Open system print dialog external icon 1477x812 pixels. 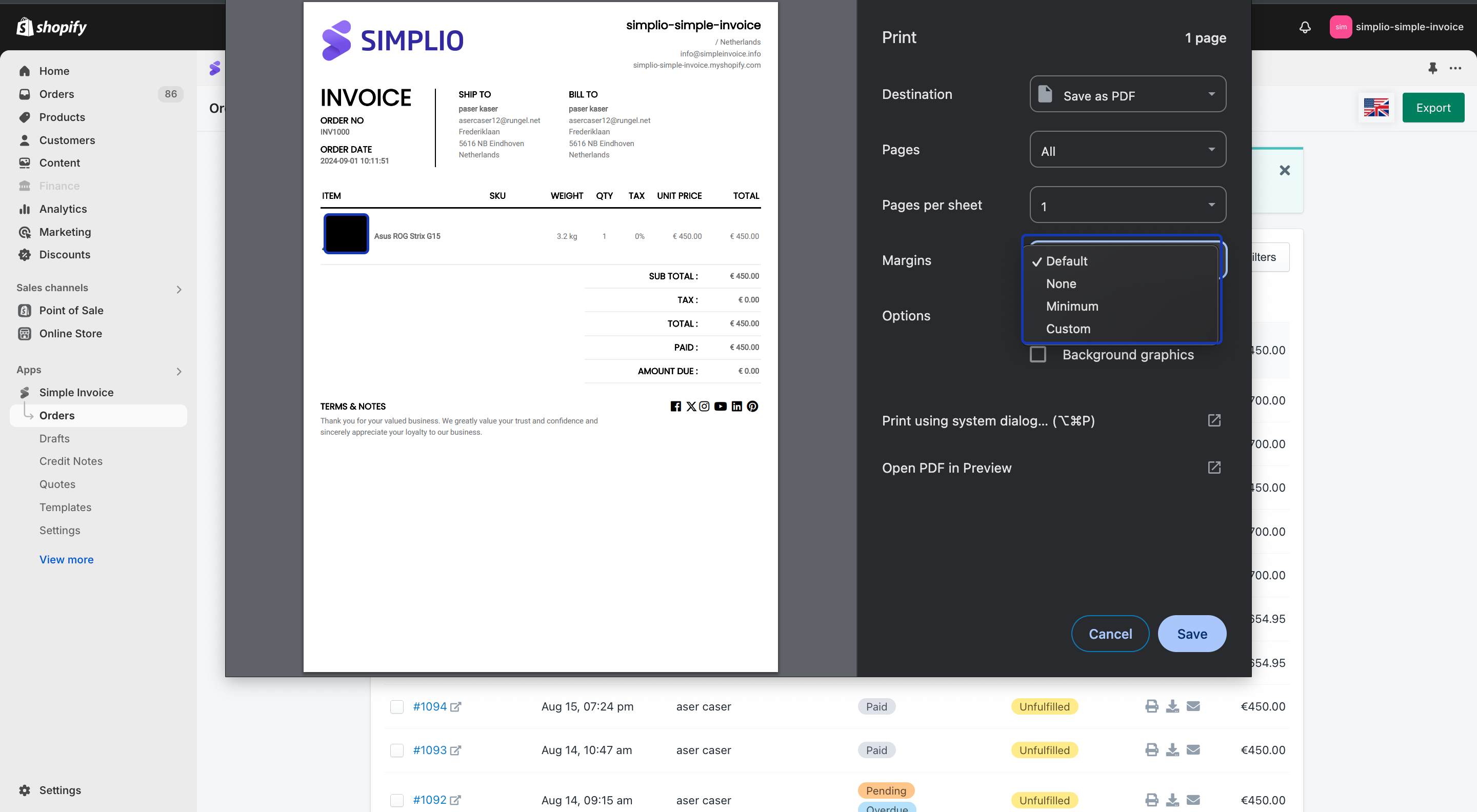tap(1214, 421)
